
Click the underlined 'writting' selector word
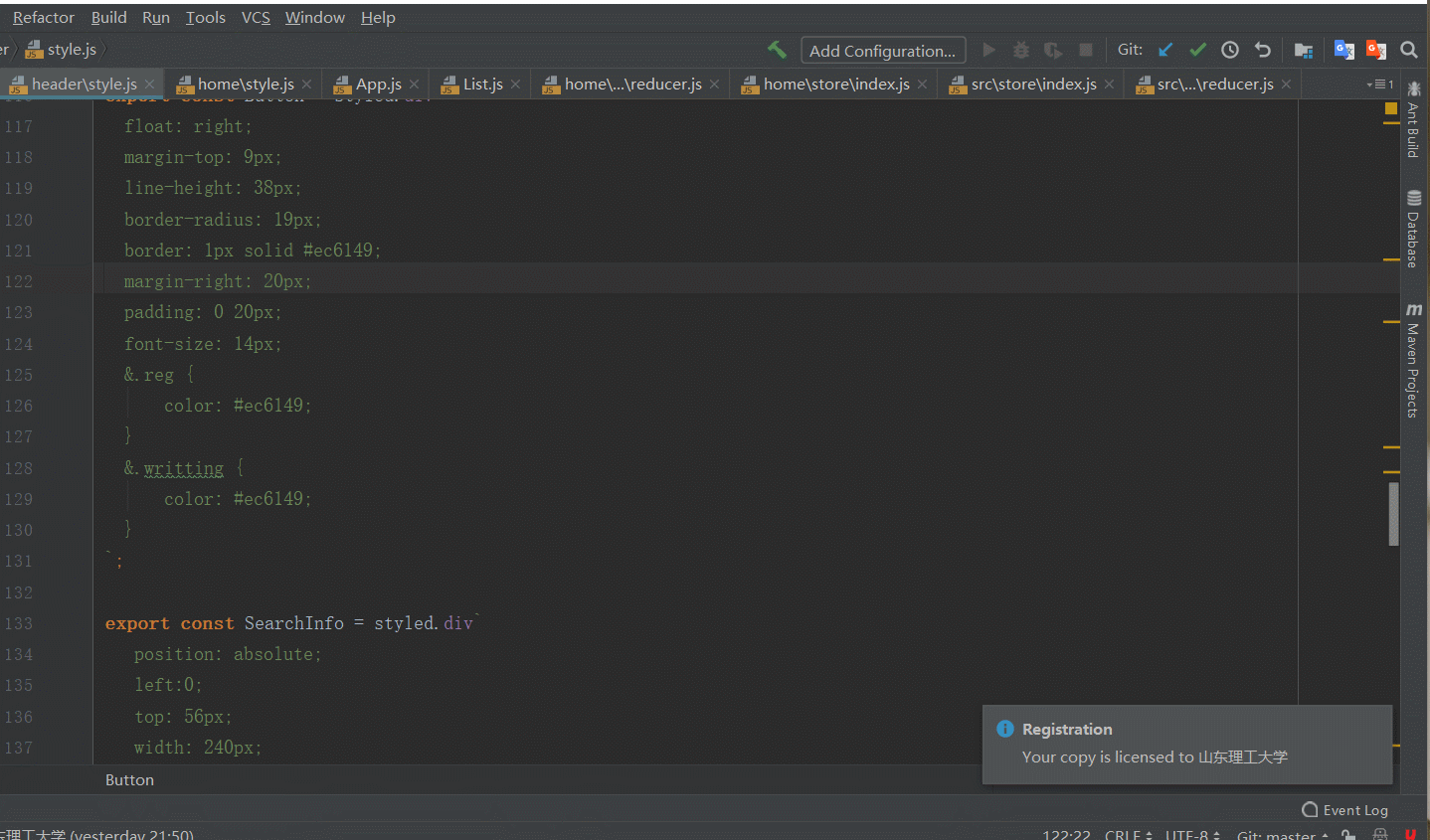(184, 468)
